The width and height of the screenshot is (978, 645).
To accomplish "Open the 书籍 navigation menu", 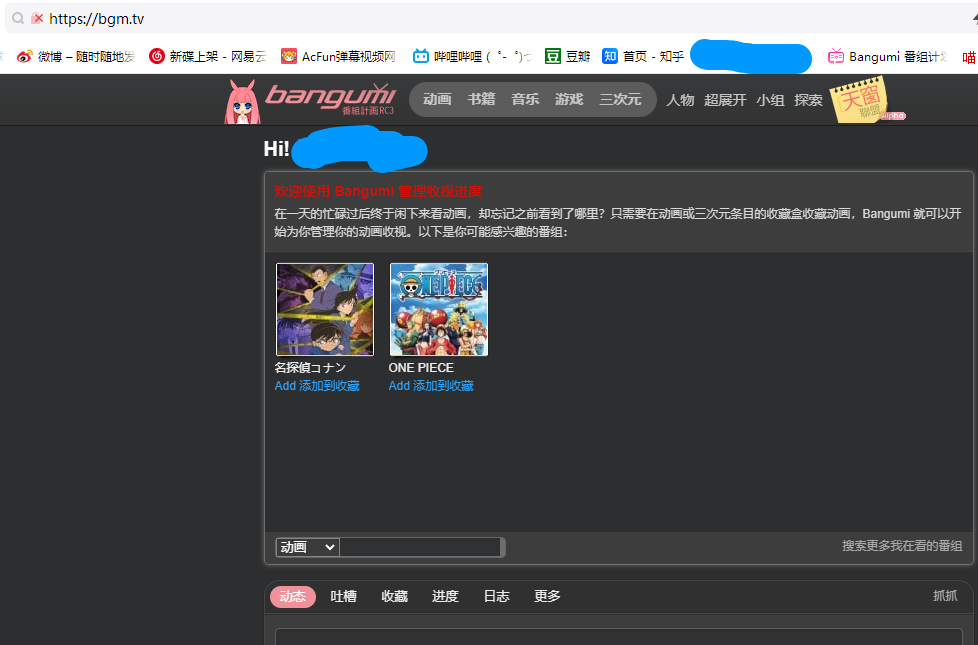I will (x=481, y=99).
